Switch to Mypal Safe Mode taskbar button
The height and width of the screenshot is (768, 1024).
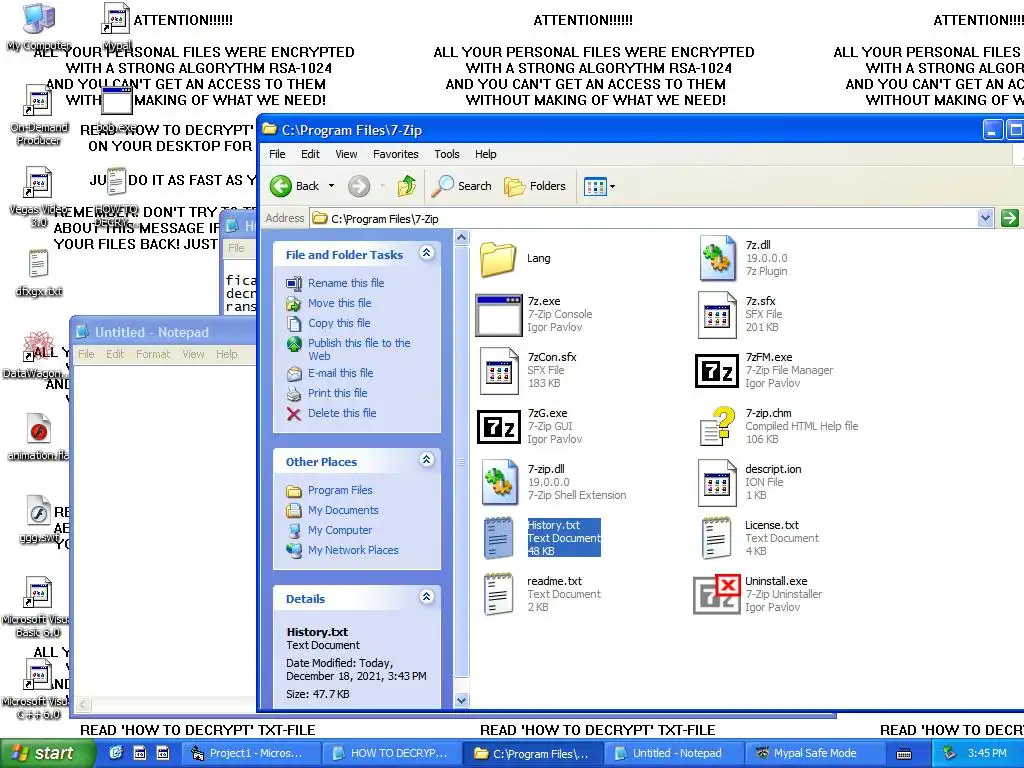click(814, 753)
